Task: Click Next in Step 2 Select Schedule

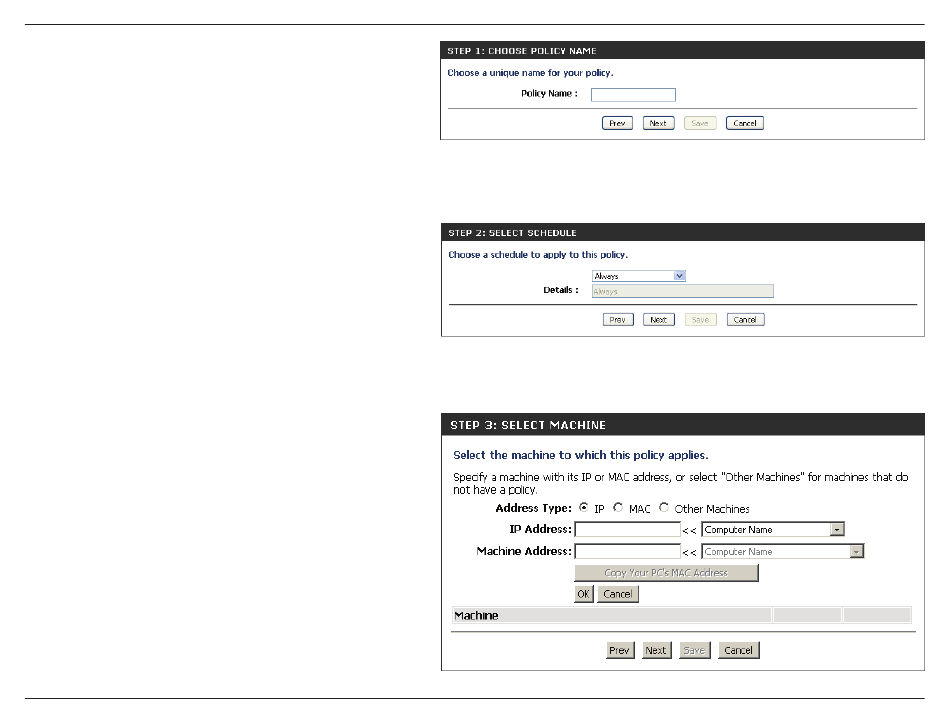Action: (657, 320)
